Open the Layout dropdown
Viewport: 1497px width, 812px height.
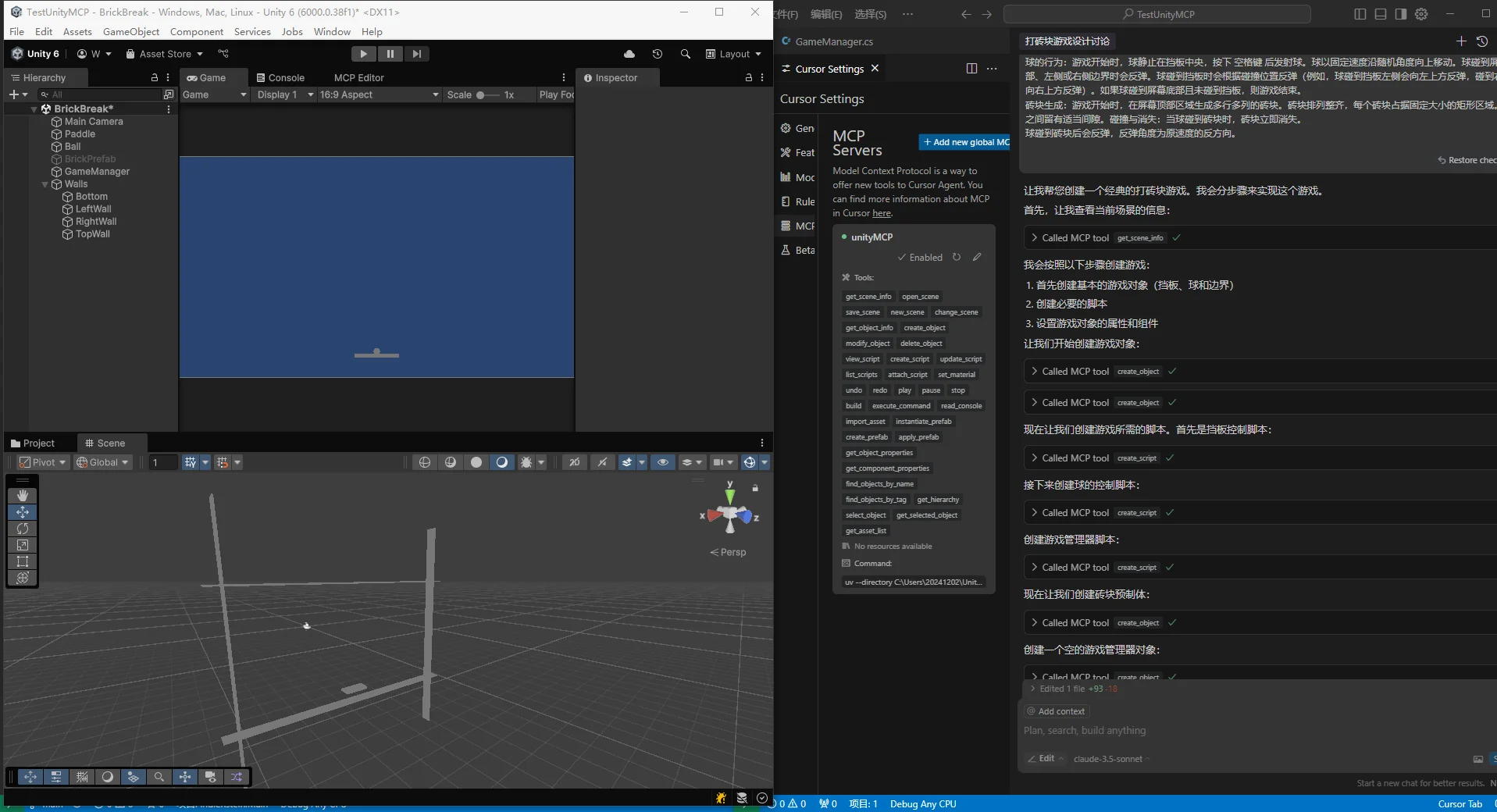[x=733, y=54]
